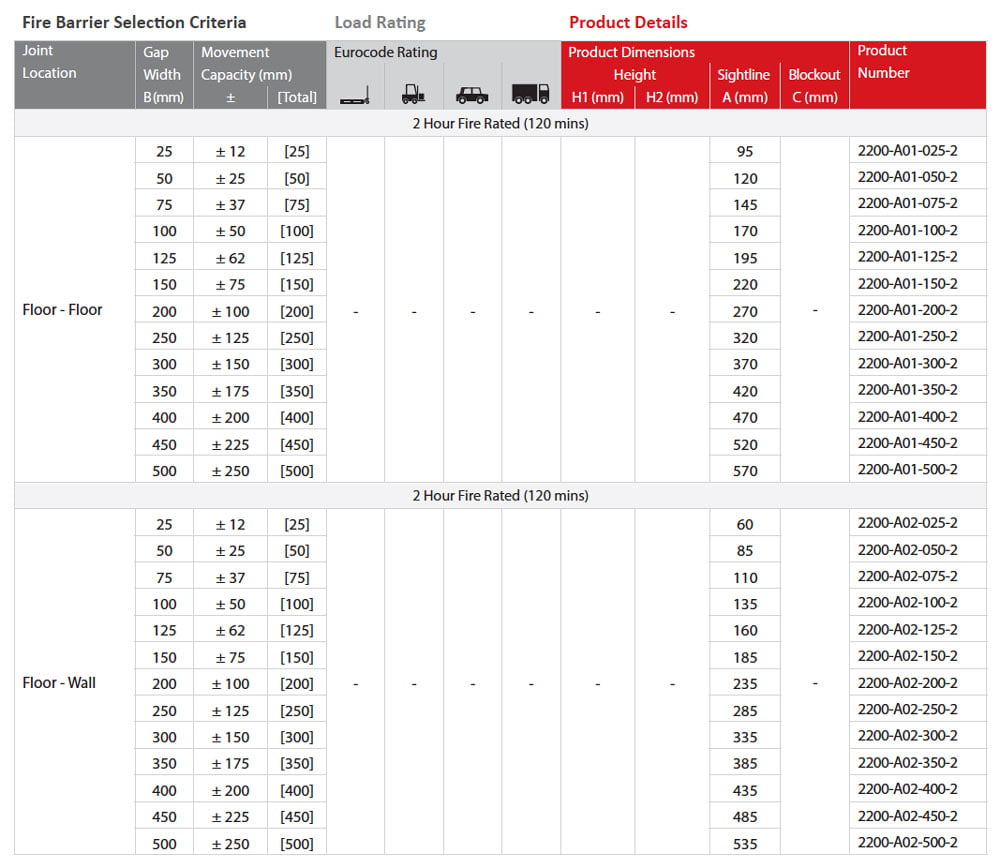Click the Blockout C (mm) column header
1000x868 pixels.
coord(814,86)
